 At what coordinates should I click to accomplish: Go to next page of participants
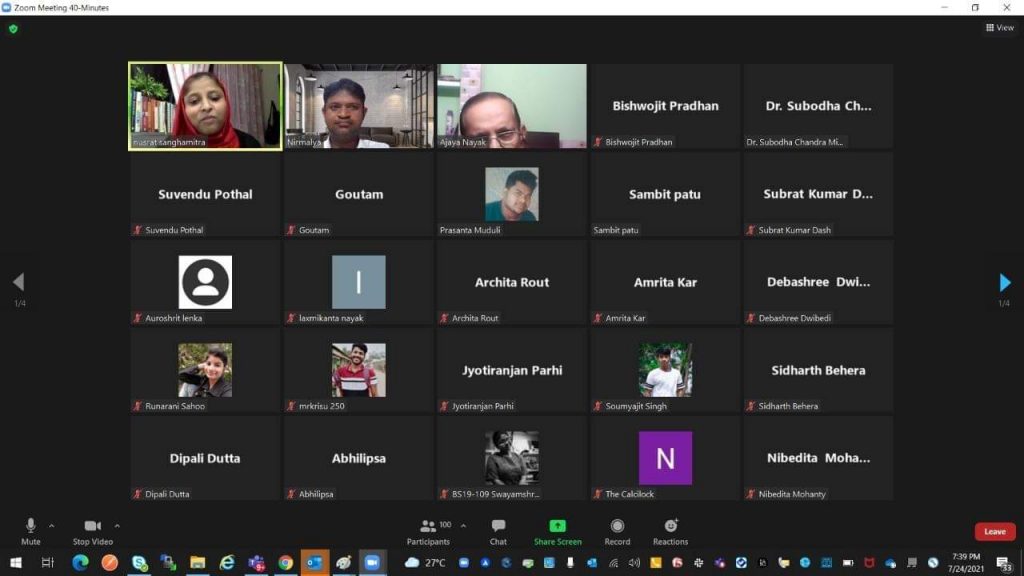pos(1005,283)
